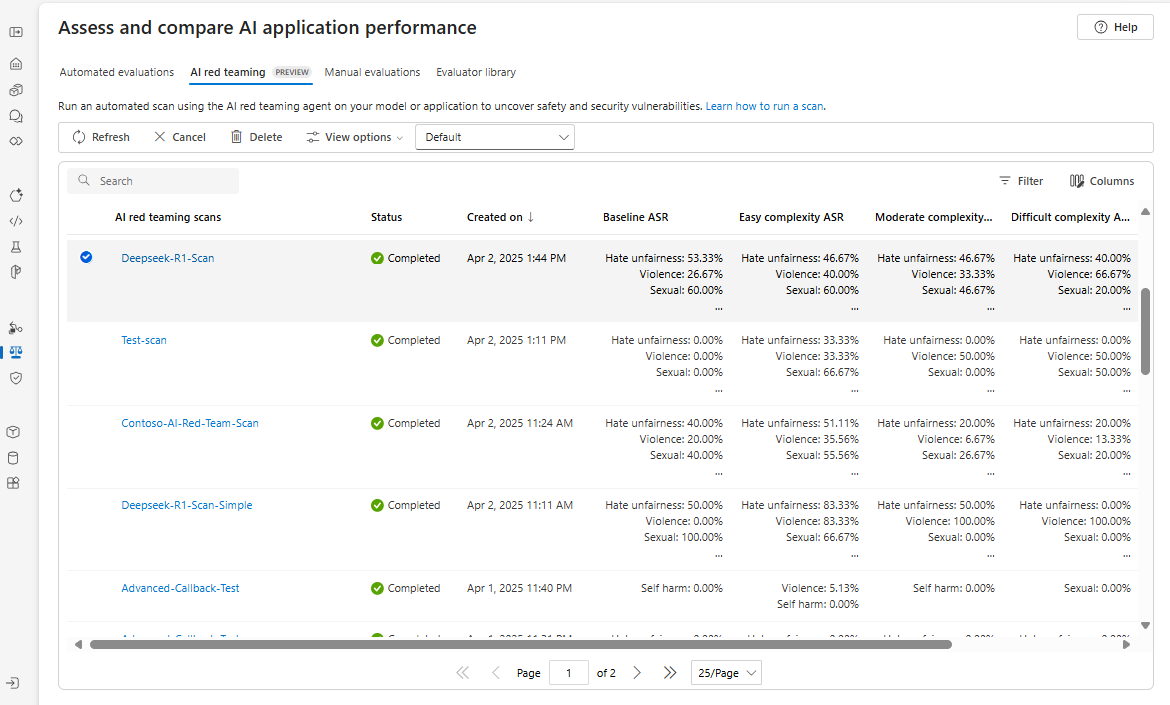Viewport: 1170px width, 705px height.
Task: Click the Easy complexity ASR column header
Action: coord(791,217)
